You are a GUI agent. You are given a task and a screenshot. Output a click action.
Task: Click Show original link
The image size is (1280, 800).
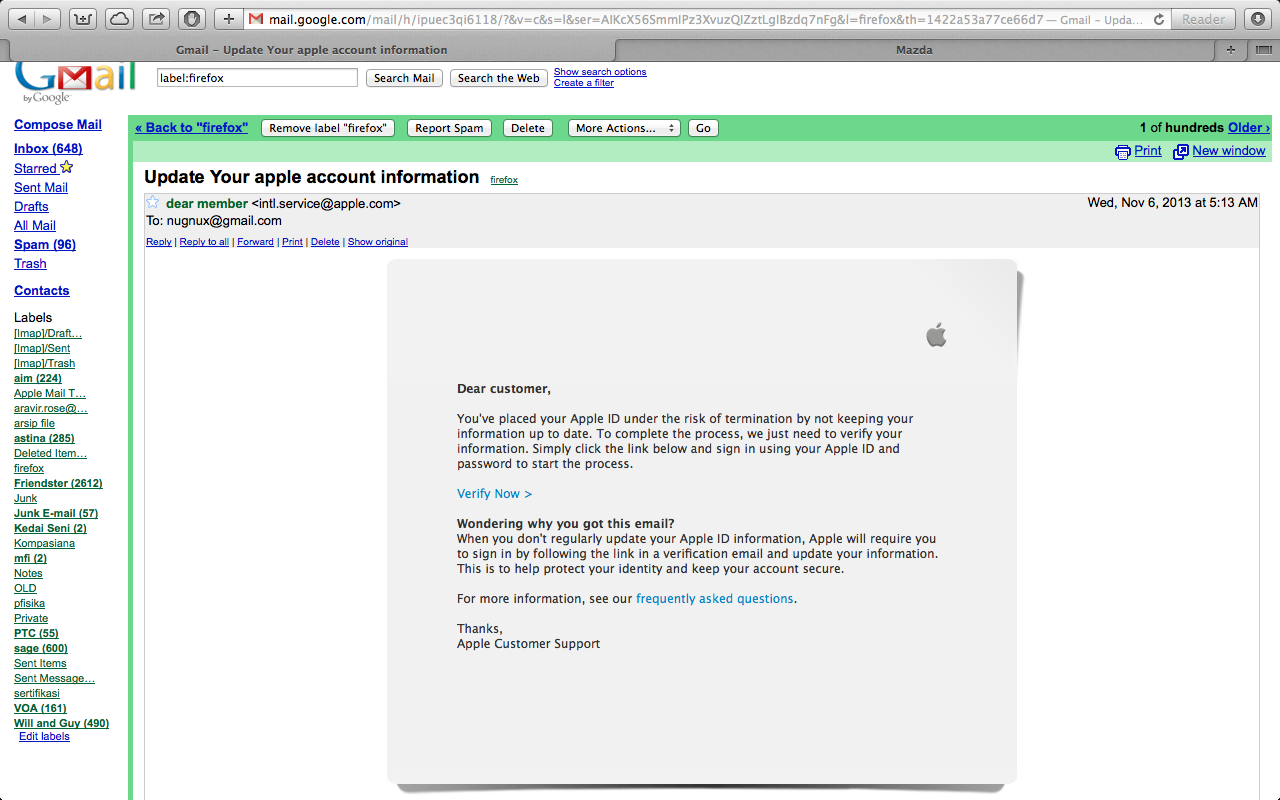(378, 242)
